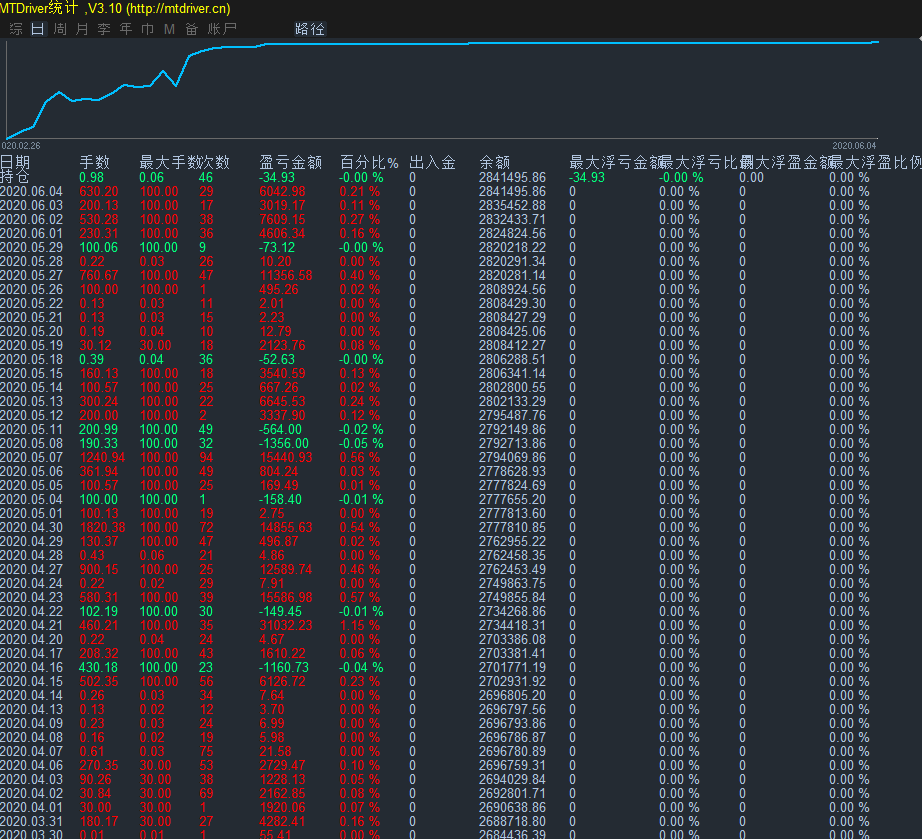Switch to the 账户 account tab
This screenshot has width=922, height=839.
[222, 29]
